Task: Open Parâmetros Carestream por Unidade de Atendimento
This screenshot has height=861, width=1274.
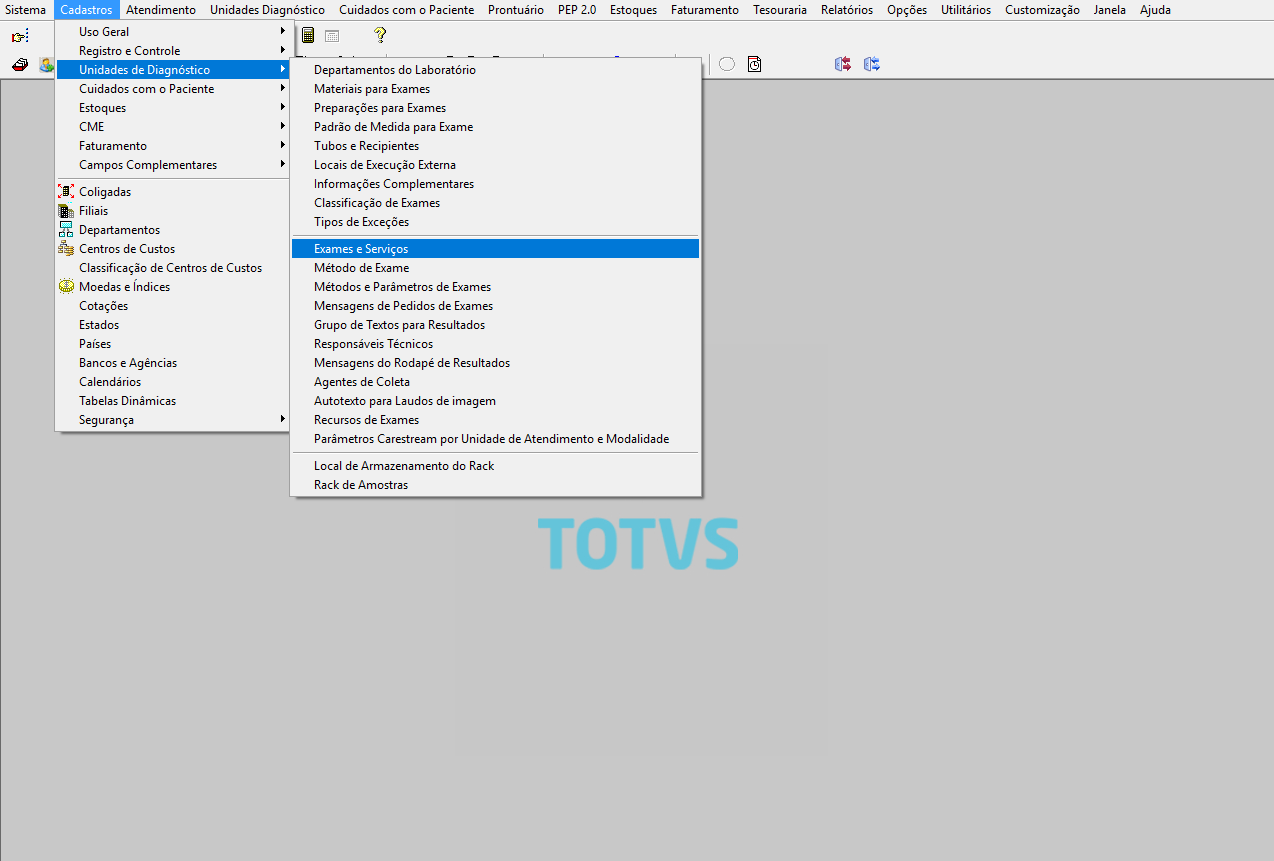Action: point(495,439)
